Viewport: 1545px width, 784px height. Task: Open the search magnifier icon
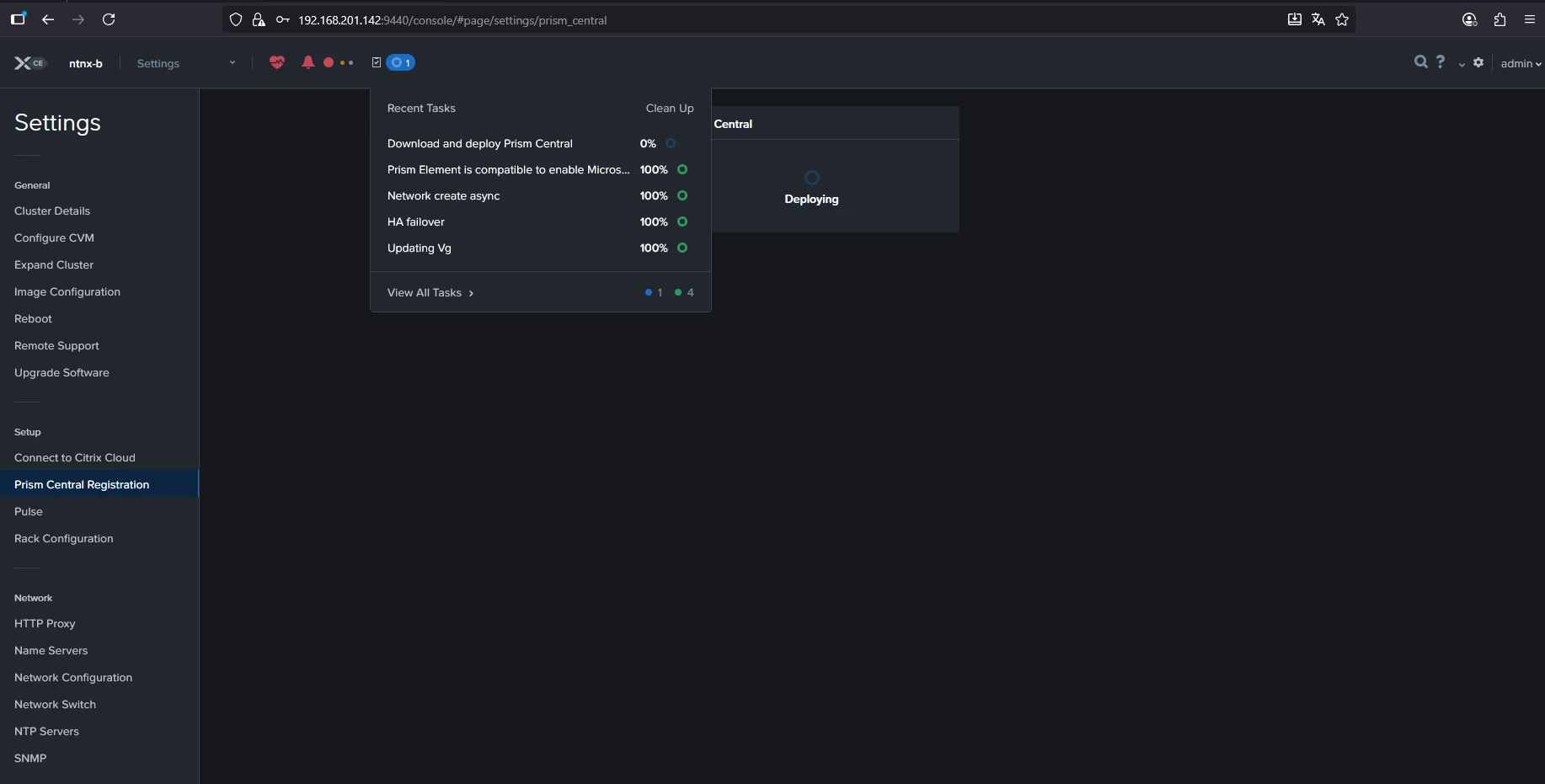point(1421,62)
